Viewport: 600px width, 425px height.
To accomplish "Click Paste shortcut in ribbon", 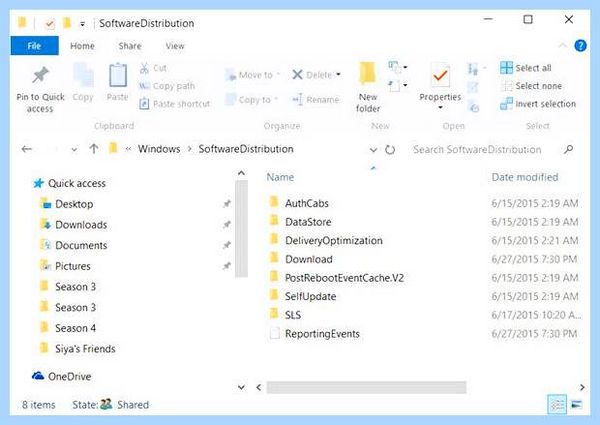I will (174, 104).
